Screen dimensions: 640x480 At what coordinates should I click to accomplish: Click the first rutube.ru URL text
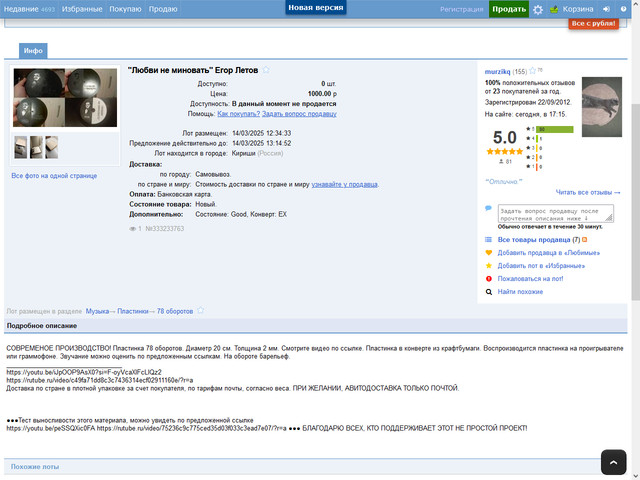pyautogui.click(x=100, y=380)
